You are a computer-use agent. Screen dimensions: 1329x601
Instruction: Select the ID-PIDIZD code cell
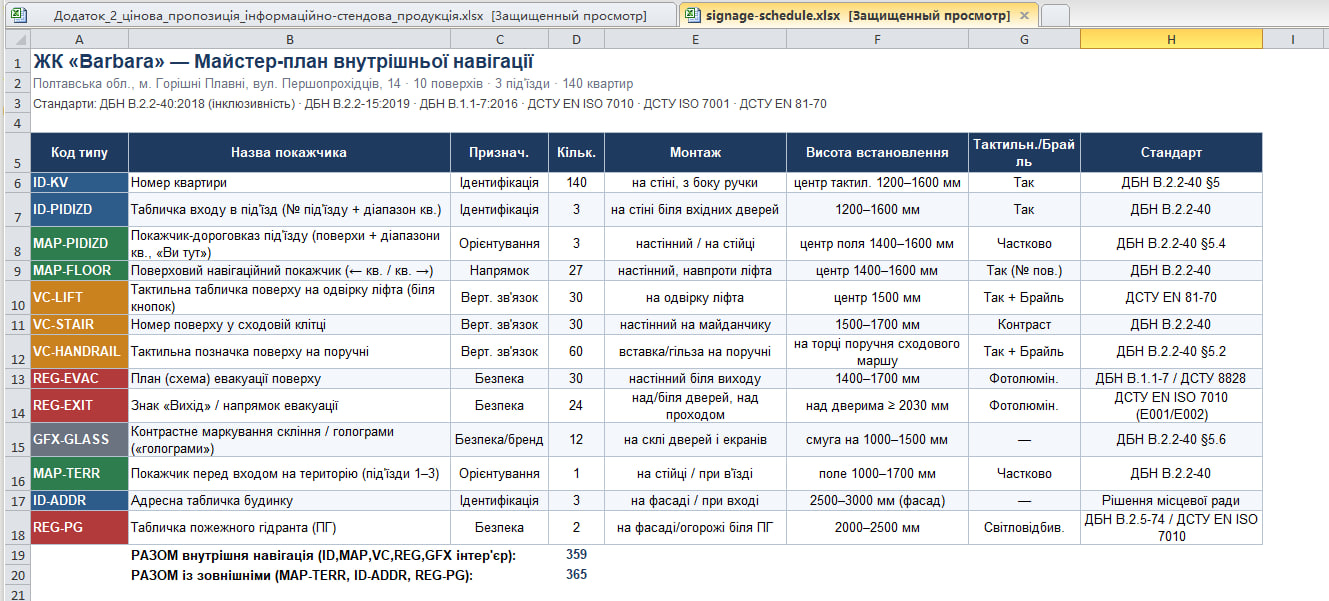[79, 210]
